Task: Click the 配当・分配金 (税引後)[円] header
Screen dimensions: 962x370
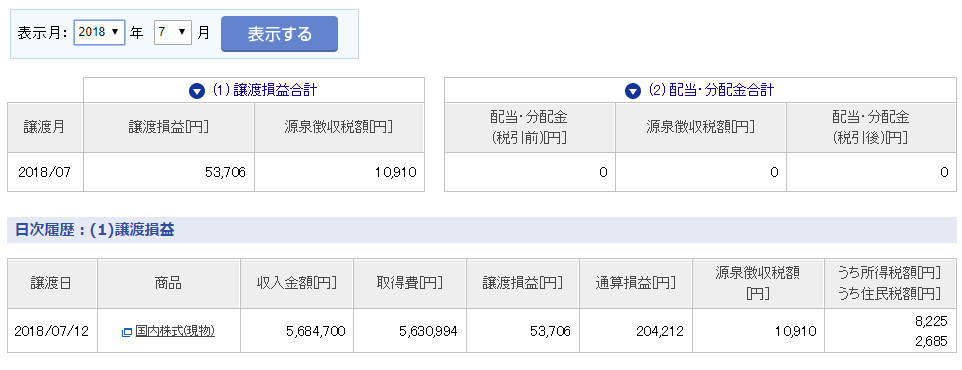Action: click(x=871, y=127)
